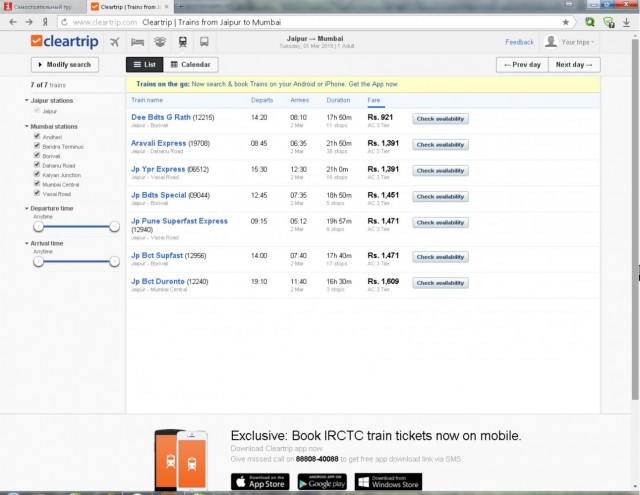Click the left Arrival time slider handle

[x=38, y=261]
